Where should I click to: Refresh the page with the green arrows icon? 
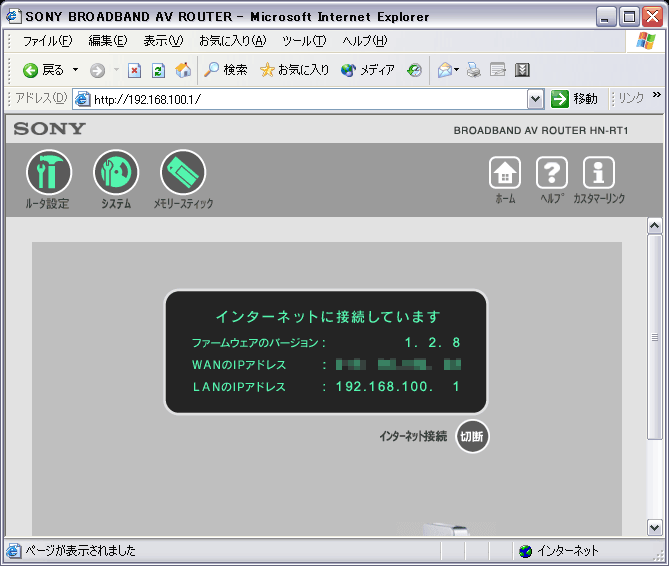point(158,70)
